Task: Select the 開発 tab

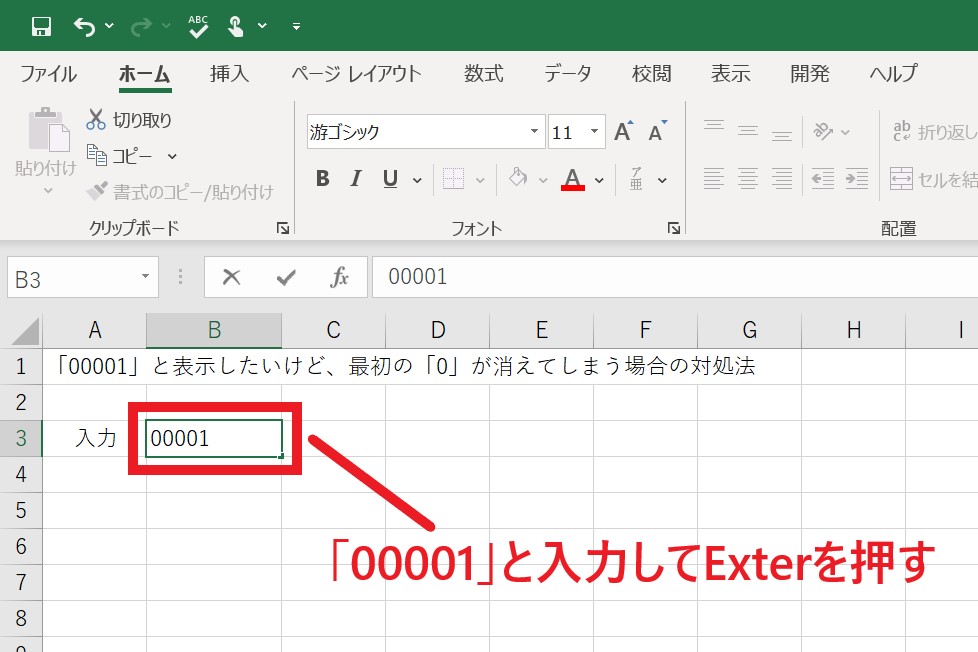Action: point(810,74)
